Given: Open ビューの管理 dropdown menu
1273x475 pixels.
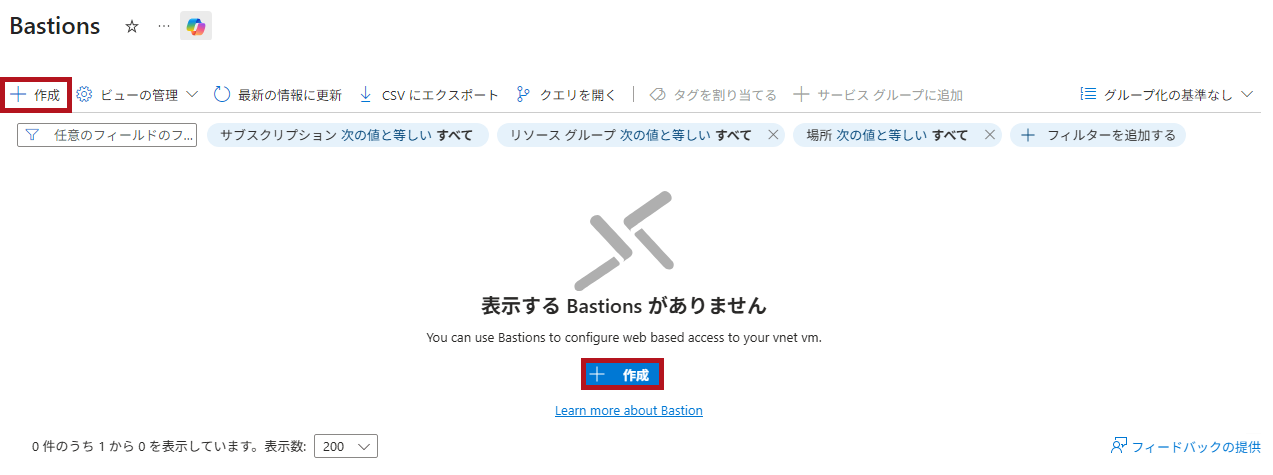Looking at the screenshot, I should tap(138, 95).
